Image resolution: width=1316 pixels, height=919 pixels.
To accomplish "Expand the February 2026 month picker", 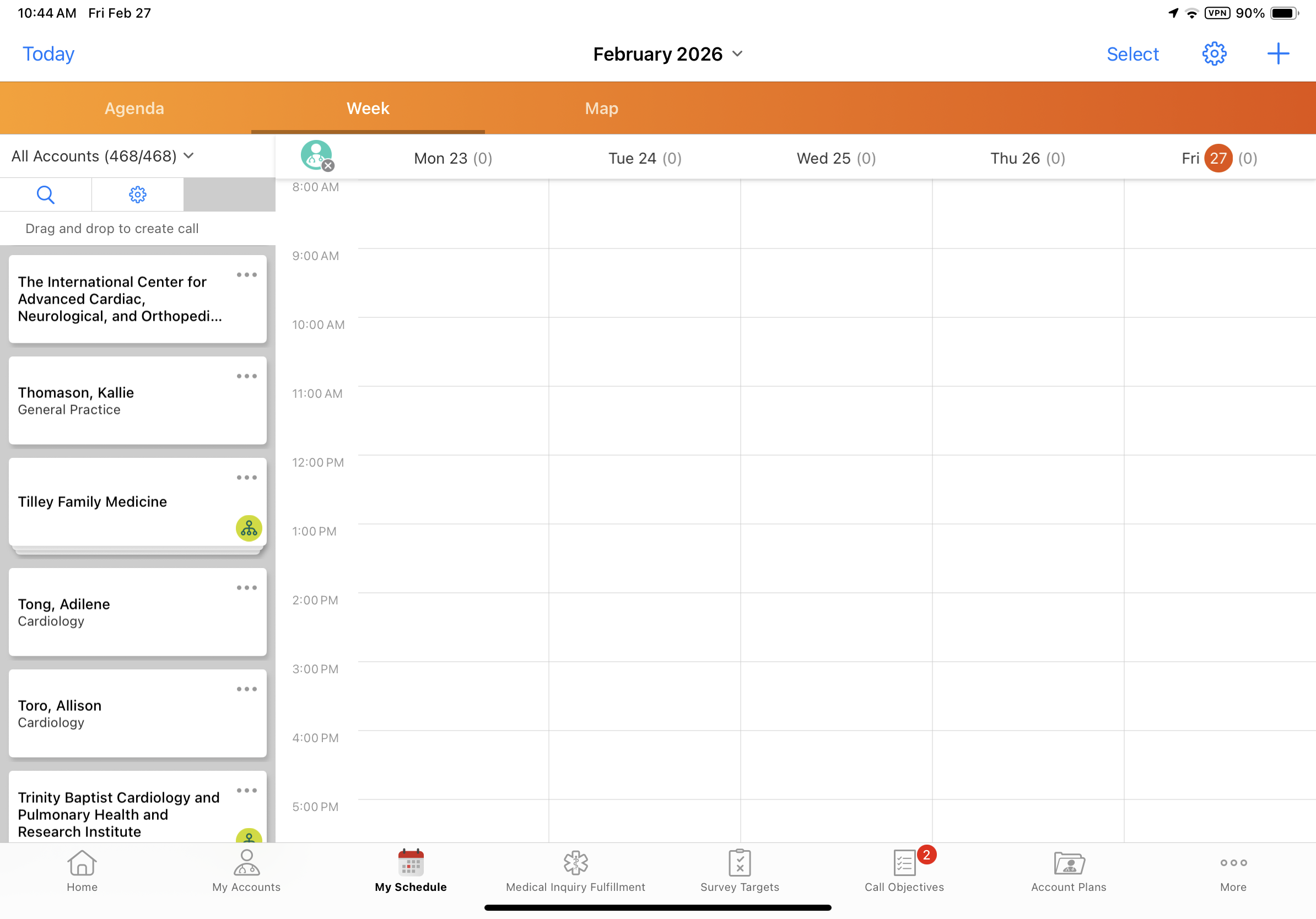I will tap(668, 54).
